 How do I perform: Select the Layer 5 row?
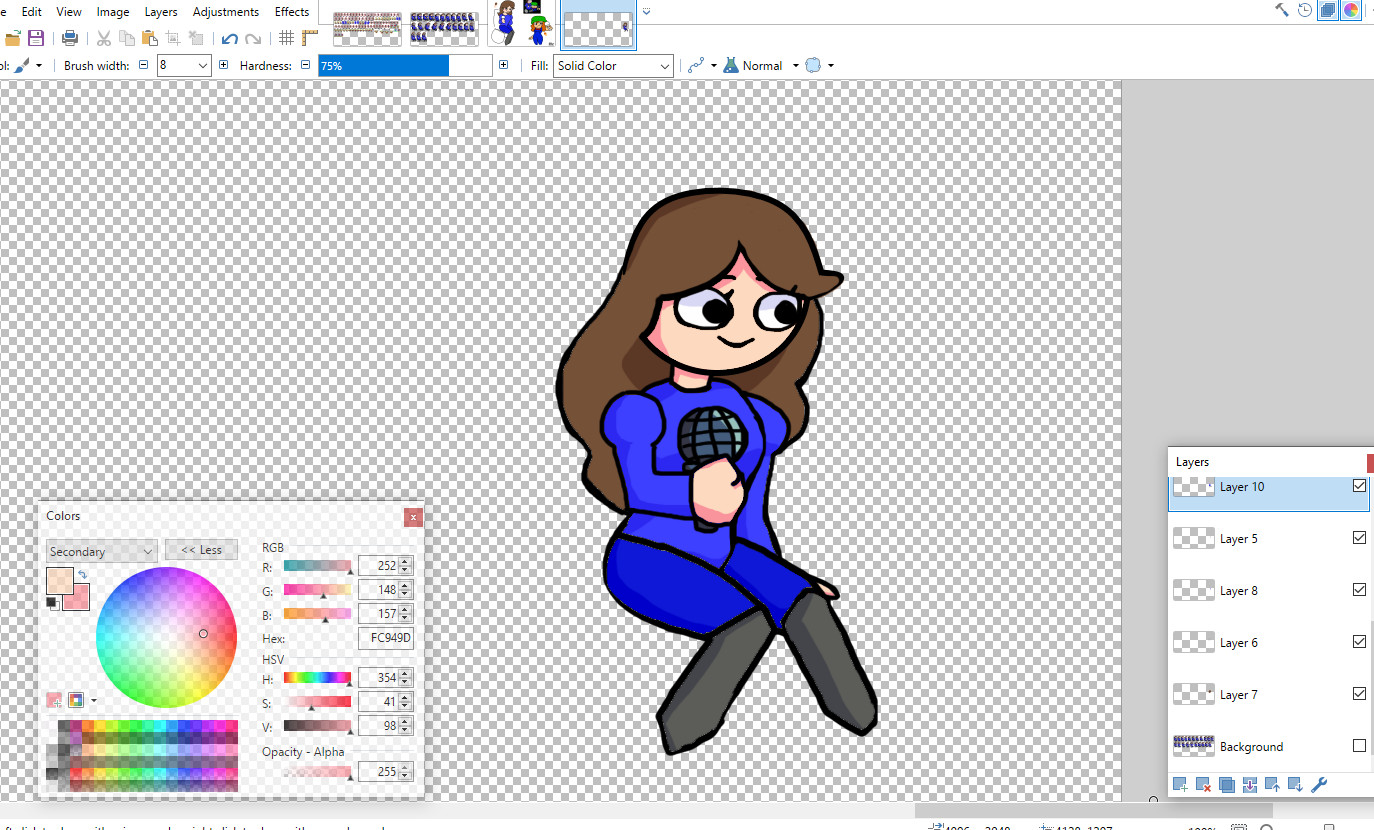click(x=1269, y=538)
